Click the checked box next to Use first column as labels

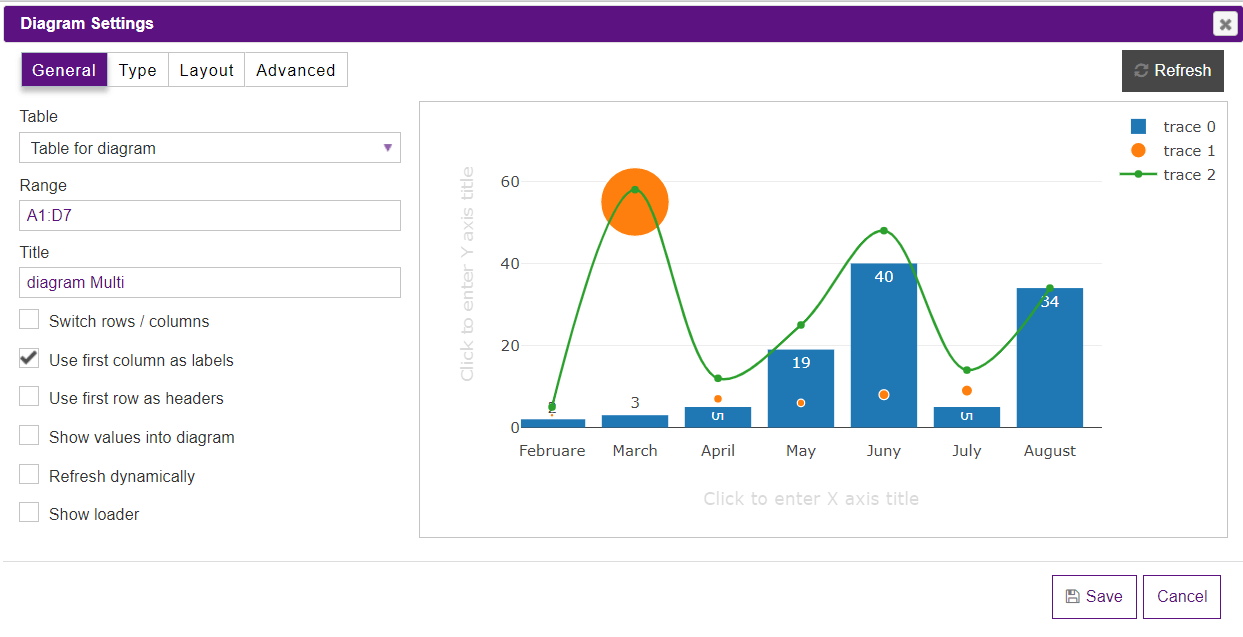tap(29, 358)
